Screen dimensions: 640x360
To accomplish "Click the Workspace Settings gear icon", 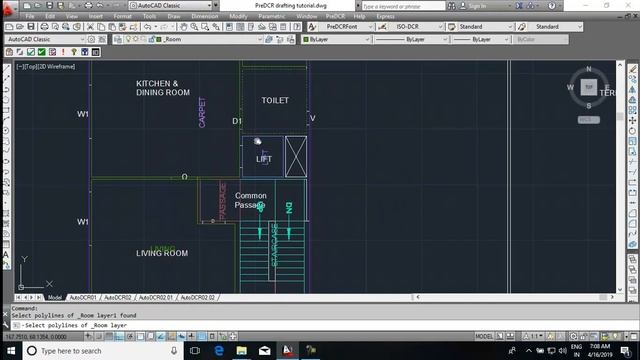I will (x=91, y=40).
